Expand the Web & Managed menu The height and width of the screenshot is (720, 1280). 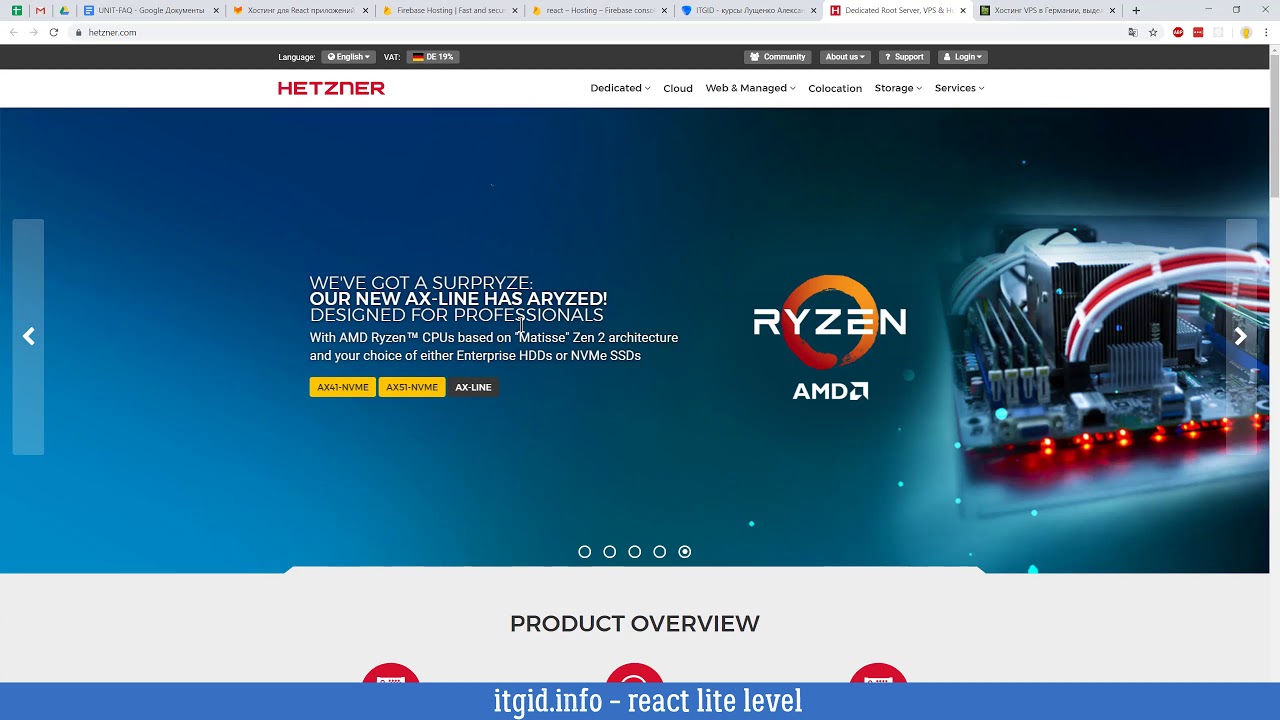tap(750, 88)
